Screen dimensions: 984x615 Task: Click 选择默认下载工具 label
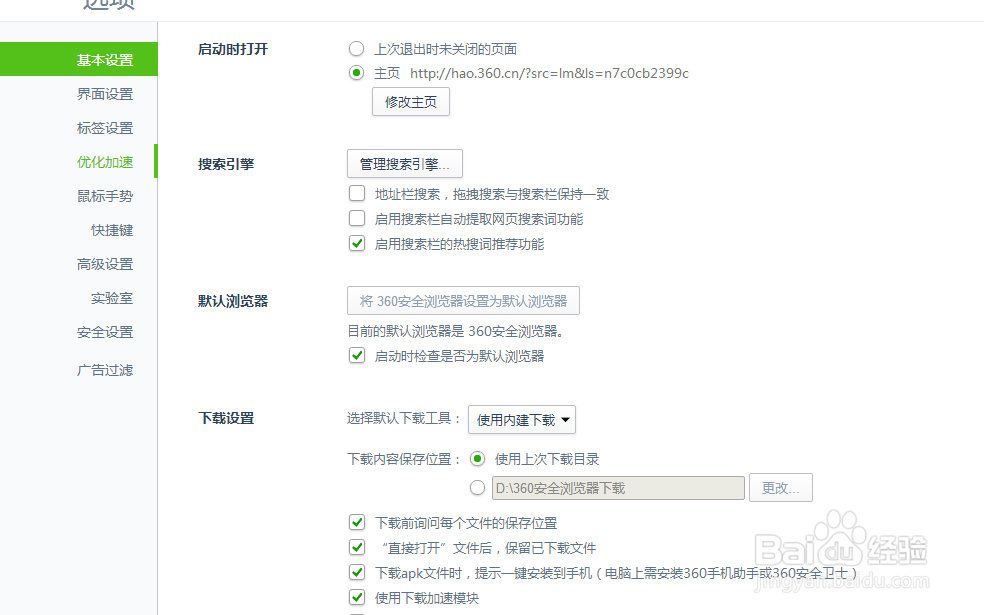point(404,418)
